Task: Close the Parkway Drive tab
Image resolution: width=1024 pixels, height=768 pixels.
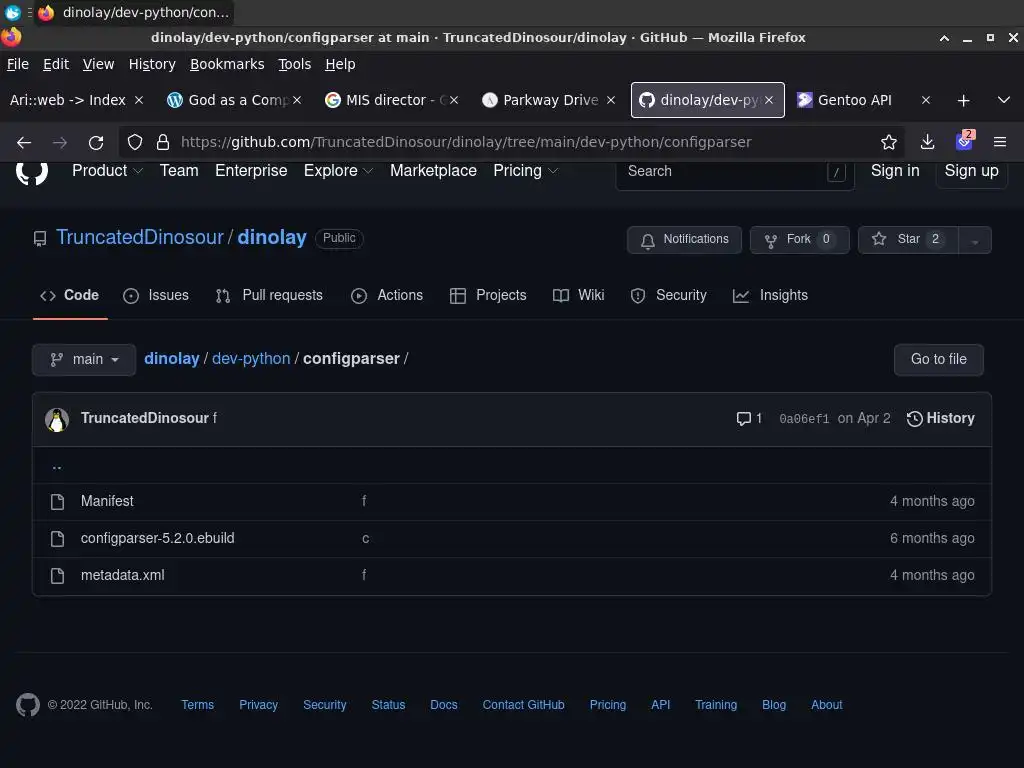Action: [611, 100]
